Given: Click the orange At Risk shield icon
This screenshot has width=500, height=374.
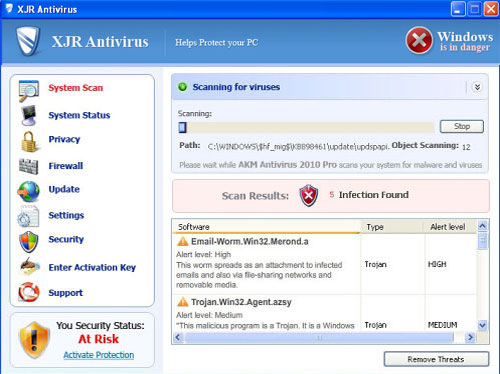Looking at the screenshot, I should 35,340.
